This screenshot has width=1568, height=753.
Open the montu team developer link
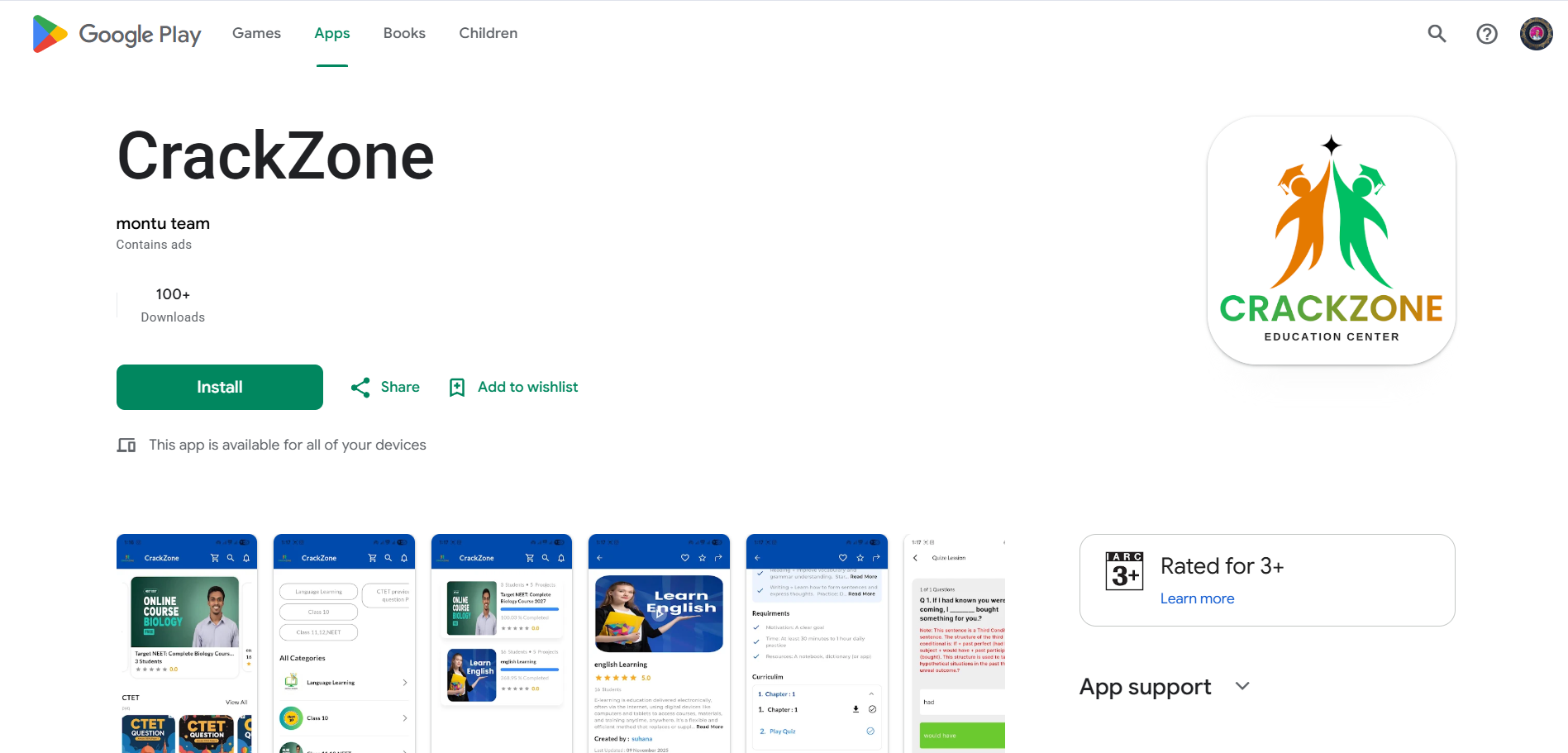(x=163, y=224)
